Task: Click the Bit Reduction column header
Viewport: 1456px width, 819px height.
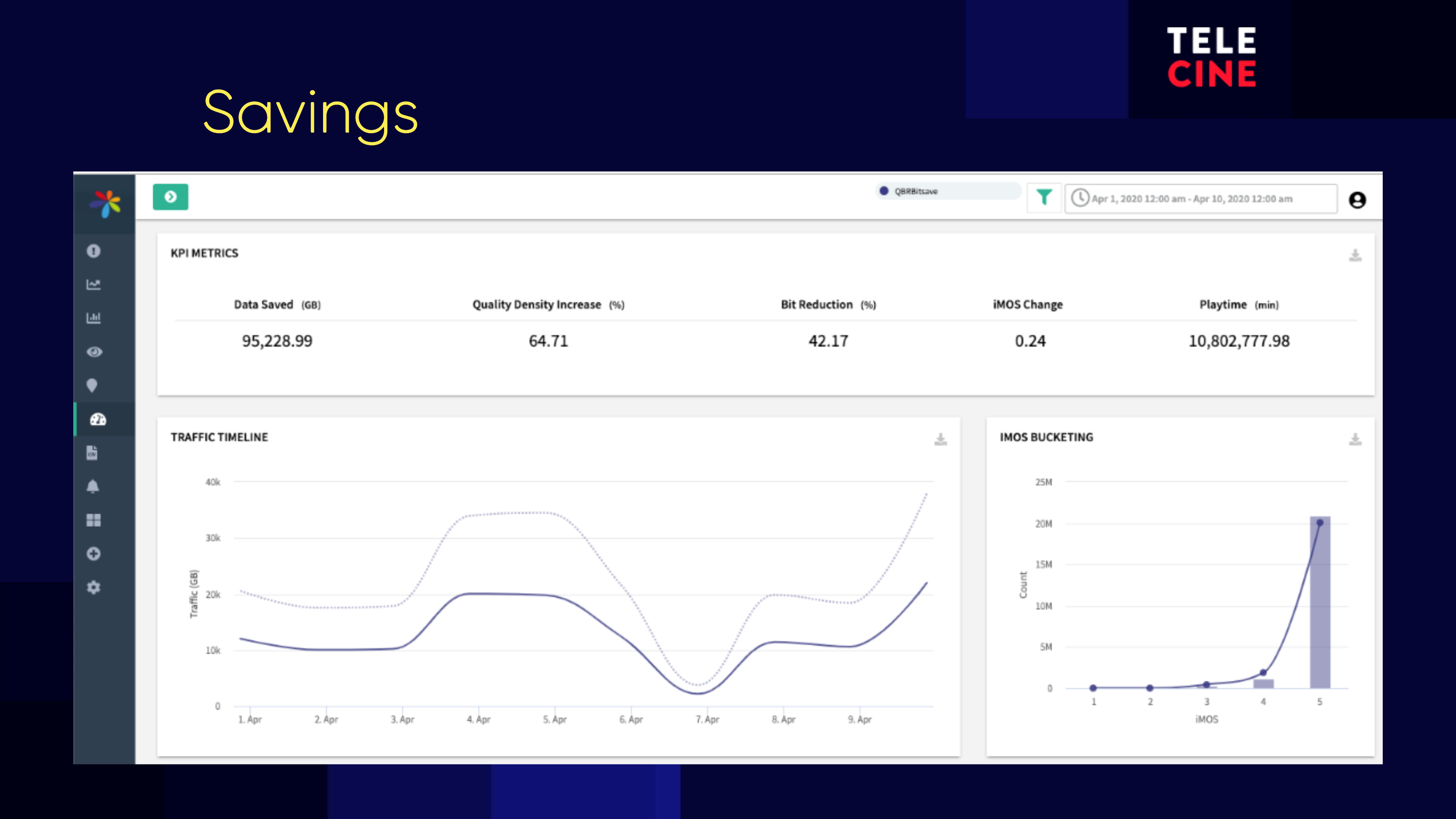Action: [828, 305]
